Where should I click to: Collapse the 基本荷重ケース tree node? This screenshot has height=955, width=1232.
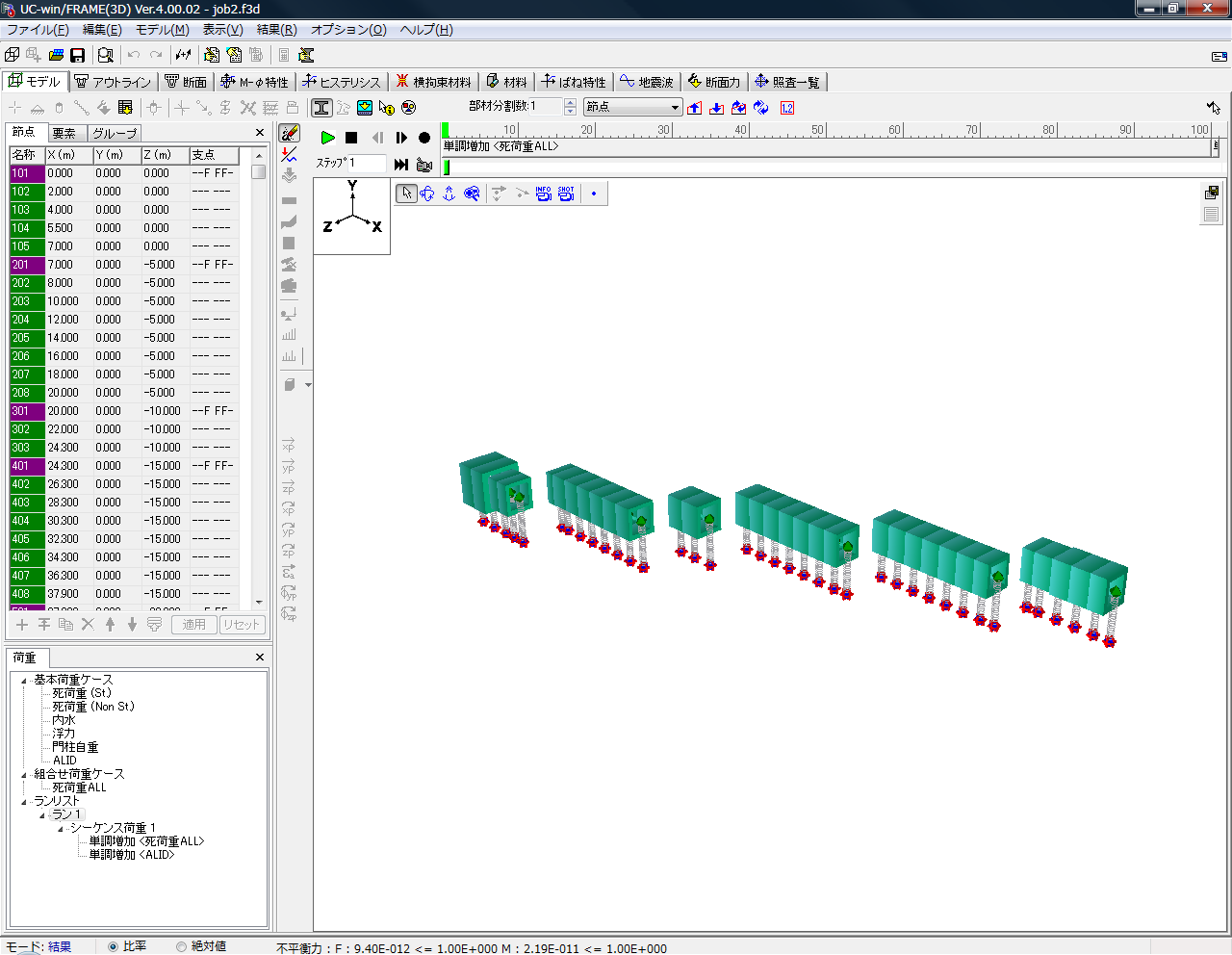25,681
